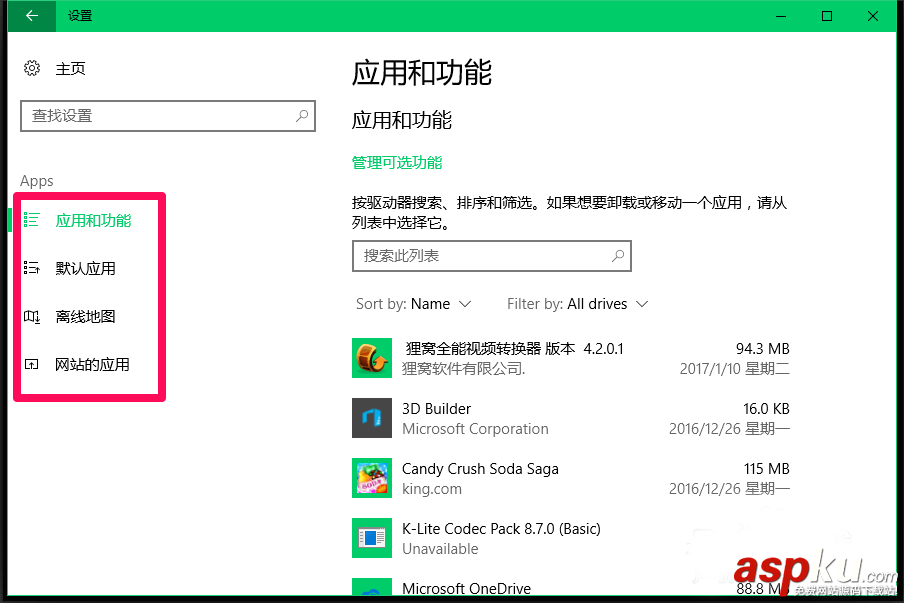Open the 主页 gear icon
The height and width of the screenshot is (603, 904).
pyautogui.click(x=32, y=68)
